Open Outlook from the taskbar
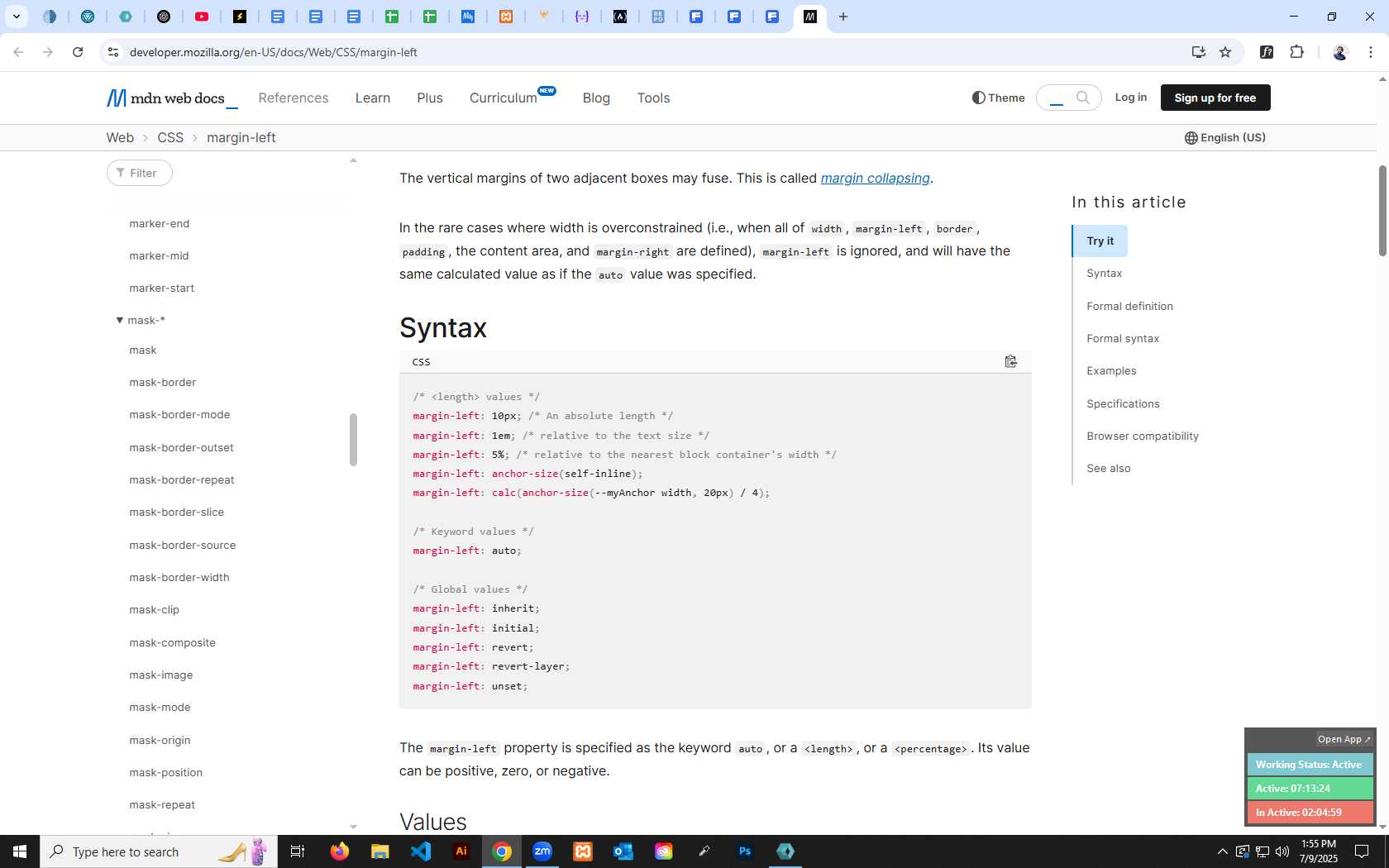This screenshot has width=1389, height=868. (623, 851)
